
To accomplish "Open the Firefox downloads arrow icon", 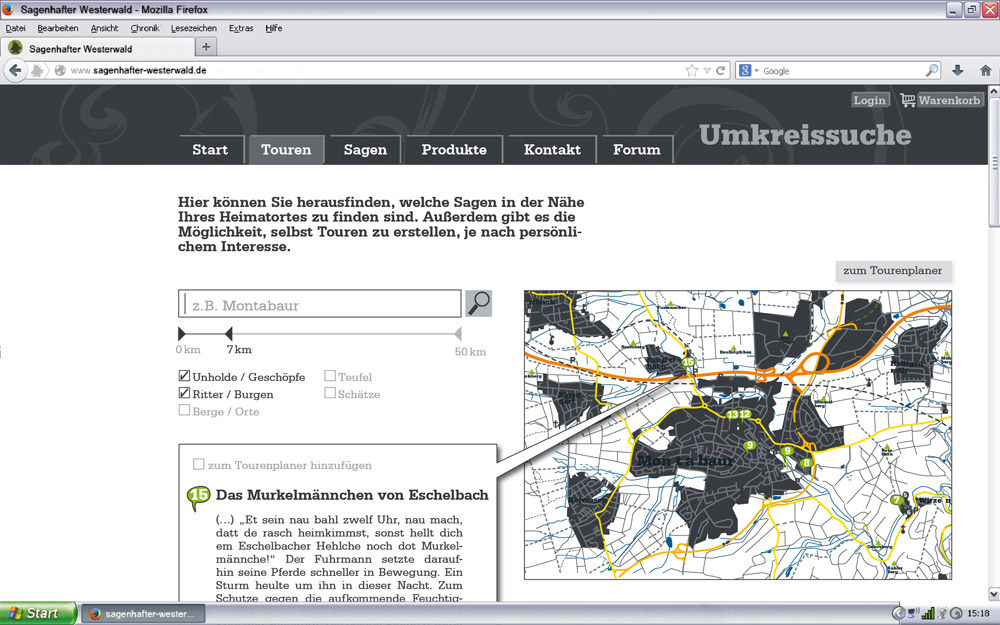I will click(957, 71).
